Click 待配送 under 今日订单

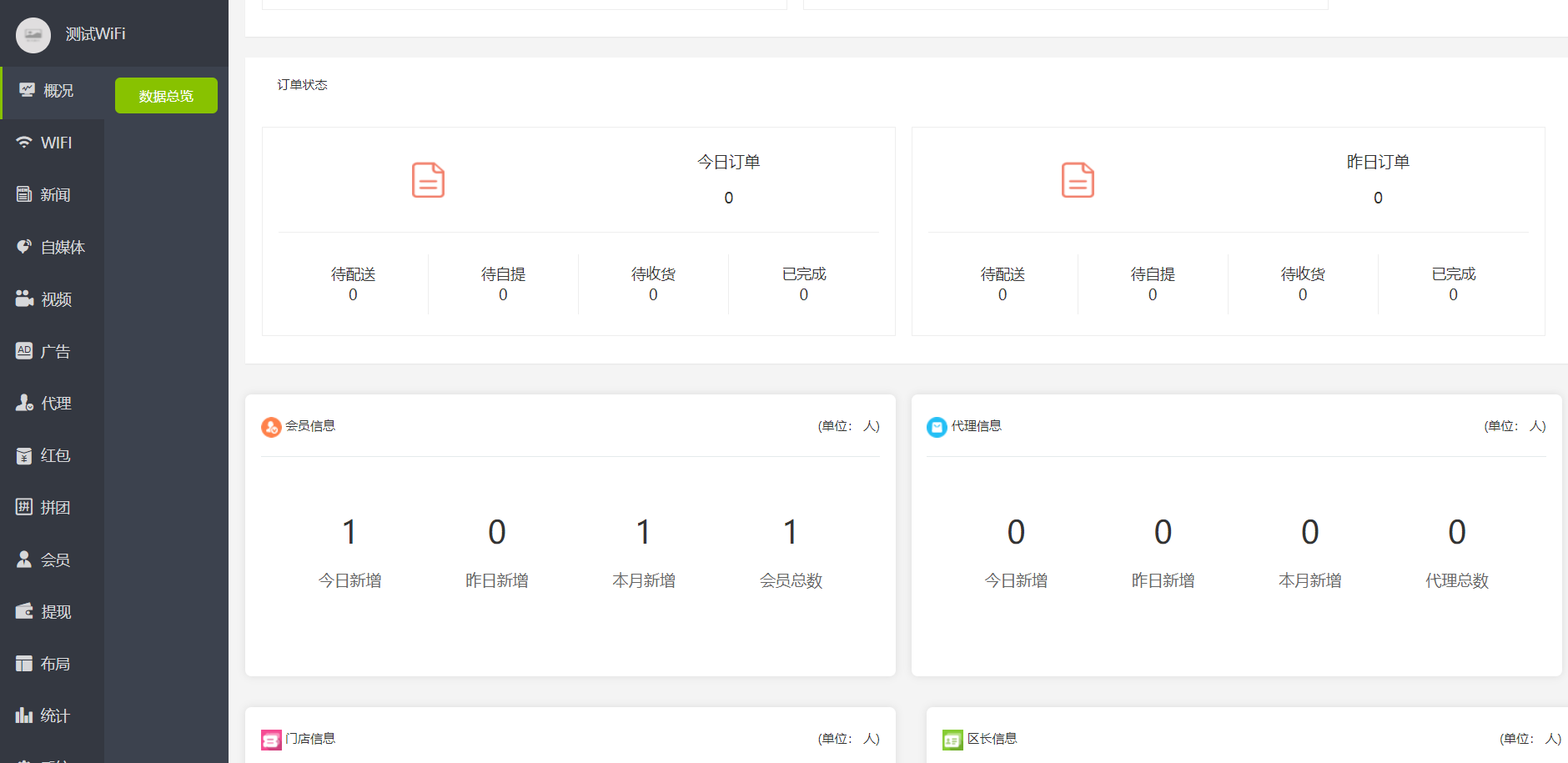pyautogui.click(x=353, y=274)
